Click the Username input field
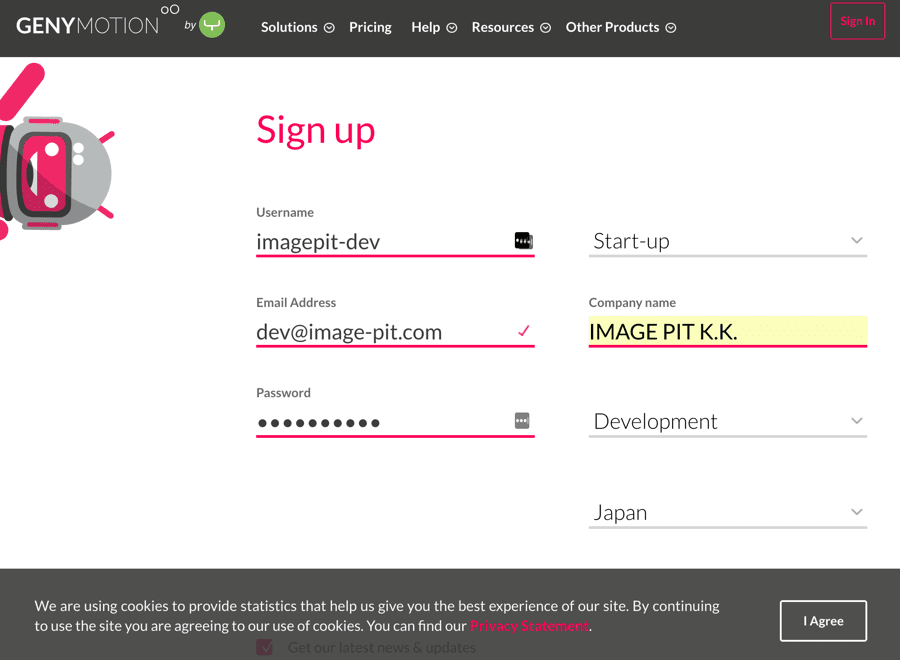 coord(395,242)
